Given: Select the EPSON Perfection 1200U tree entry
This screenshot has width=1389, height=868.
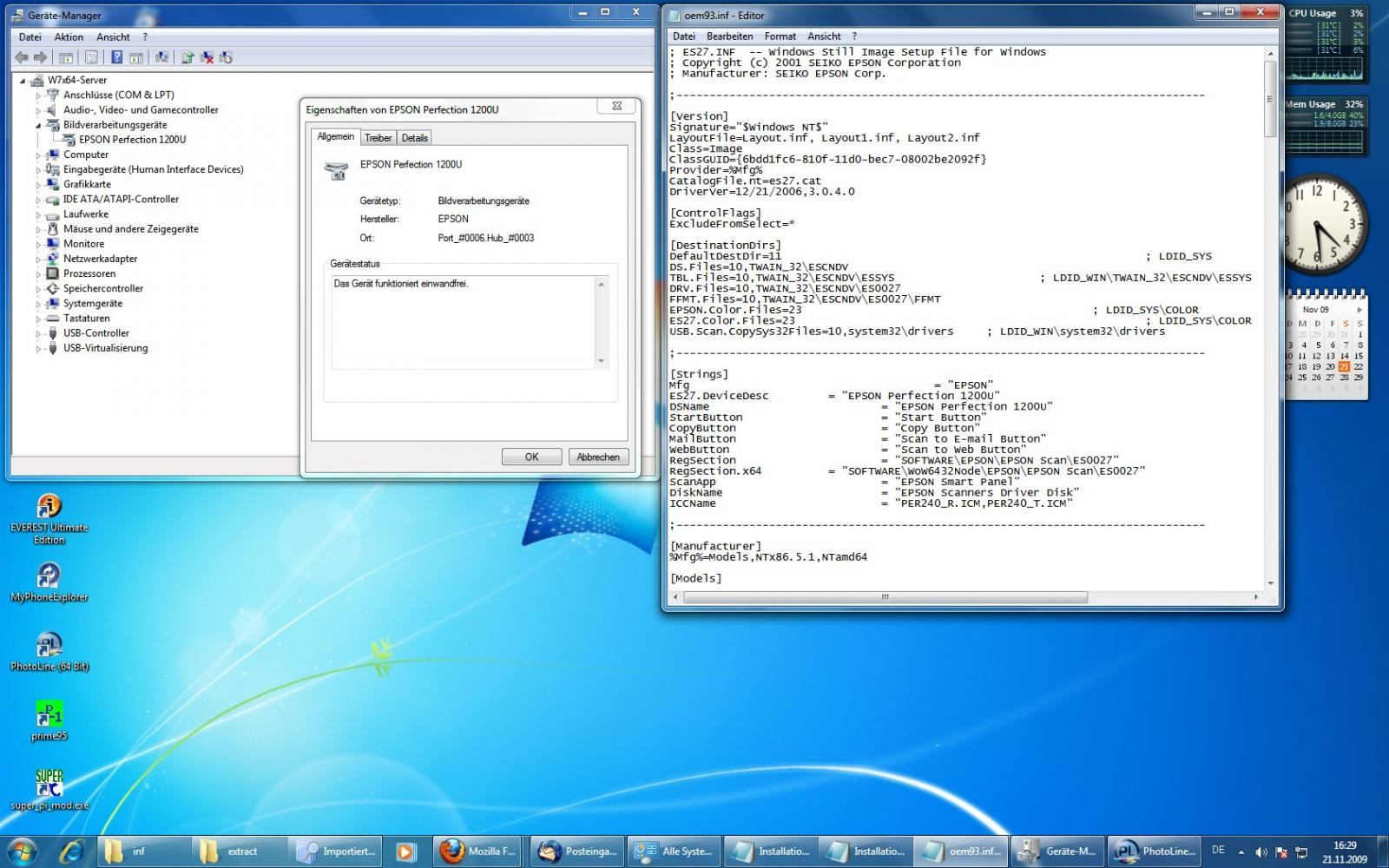Looking at the screenshot, I should pos(132,139).
